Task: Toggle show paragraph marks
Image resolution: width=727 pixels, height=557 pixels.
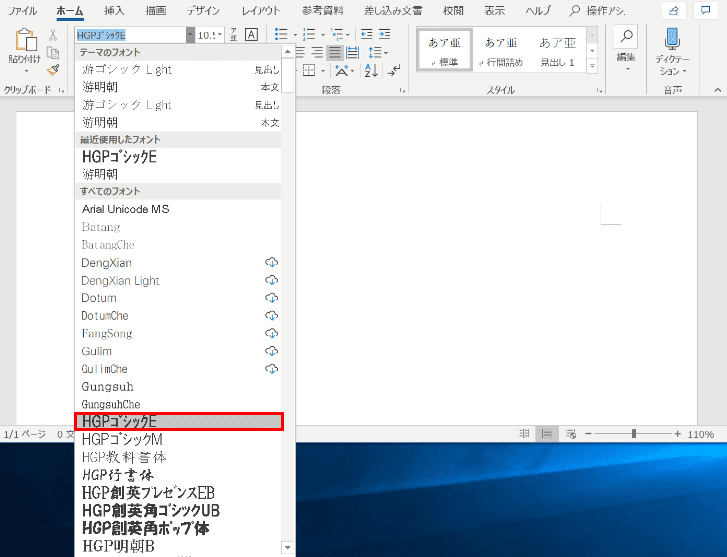Action: (x=395, y=70)
